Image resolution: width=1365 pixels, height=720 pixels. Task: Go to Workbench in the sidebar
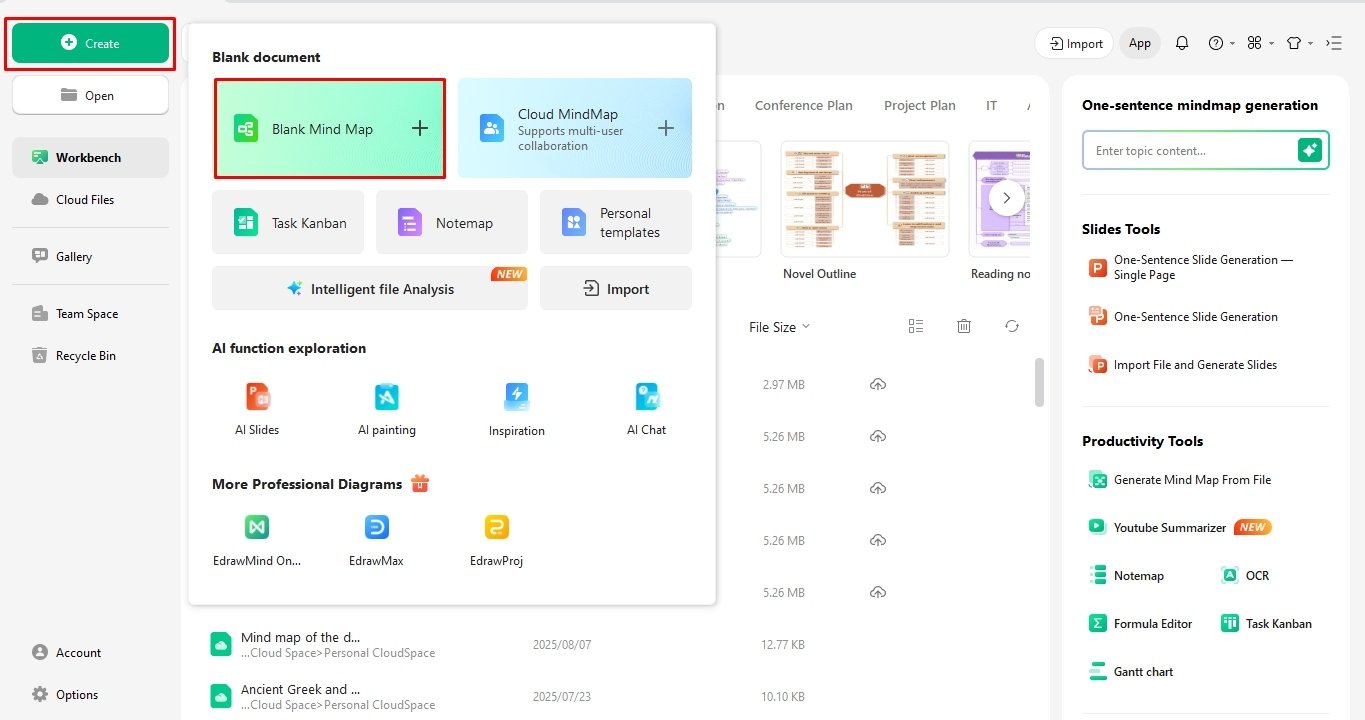[x=90, y=157]
